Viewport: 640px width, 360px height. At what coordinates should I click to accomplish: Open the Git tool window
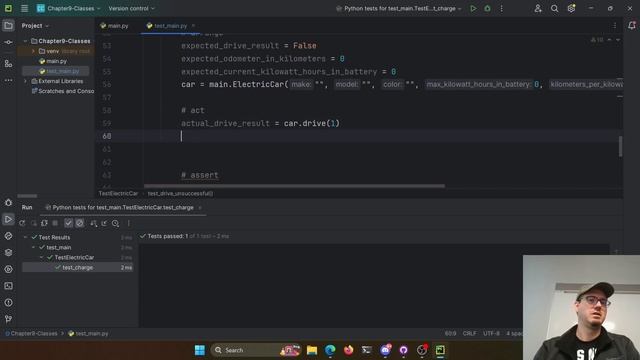[8, 319]
